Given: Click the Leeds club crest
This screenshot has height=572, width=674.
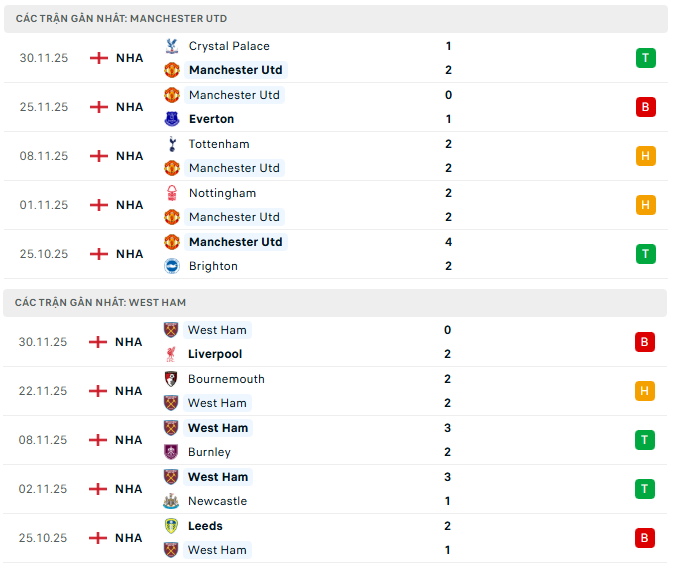Looking at the screenshot, I should pos(171,526).
